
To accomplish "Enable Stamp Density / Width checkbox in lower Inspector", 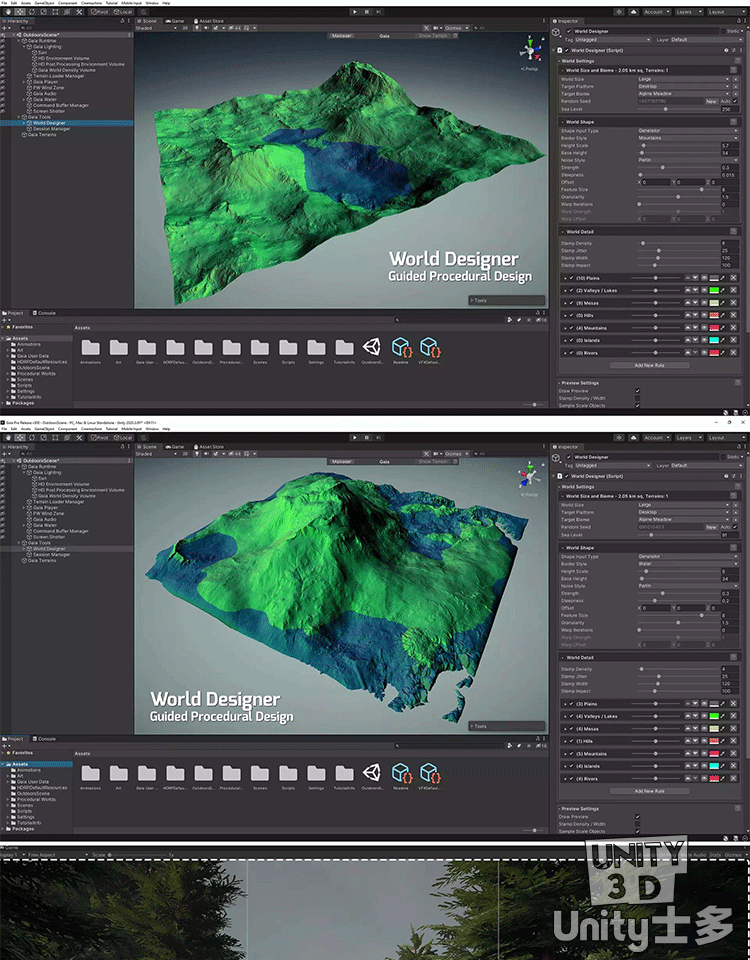I will coord(637,824).
